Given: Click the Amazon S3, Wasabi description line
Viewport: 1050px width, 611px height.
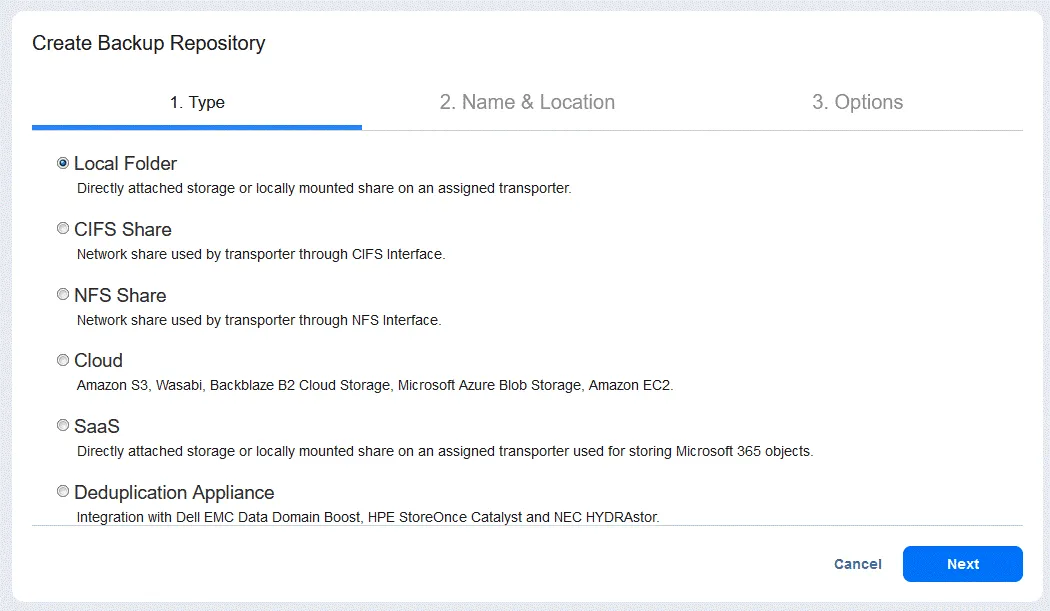Looking at the screenshot, I should 375,385.
